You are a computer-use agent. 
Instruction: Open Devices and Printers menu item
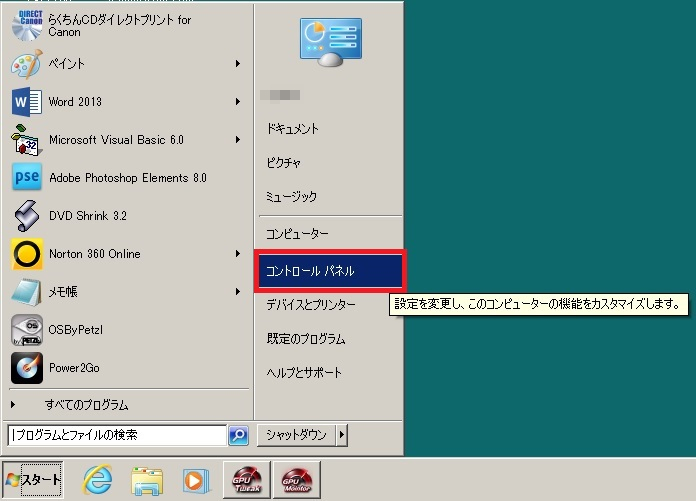(x=311, y=304)
